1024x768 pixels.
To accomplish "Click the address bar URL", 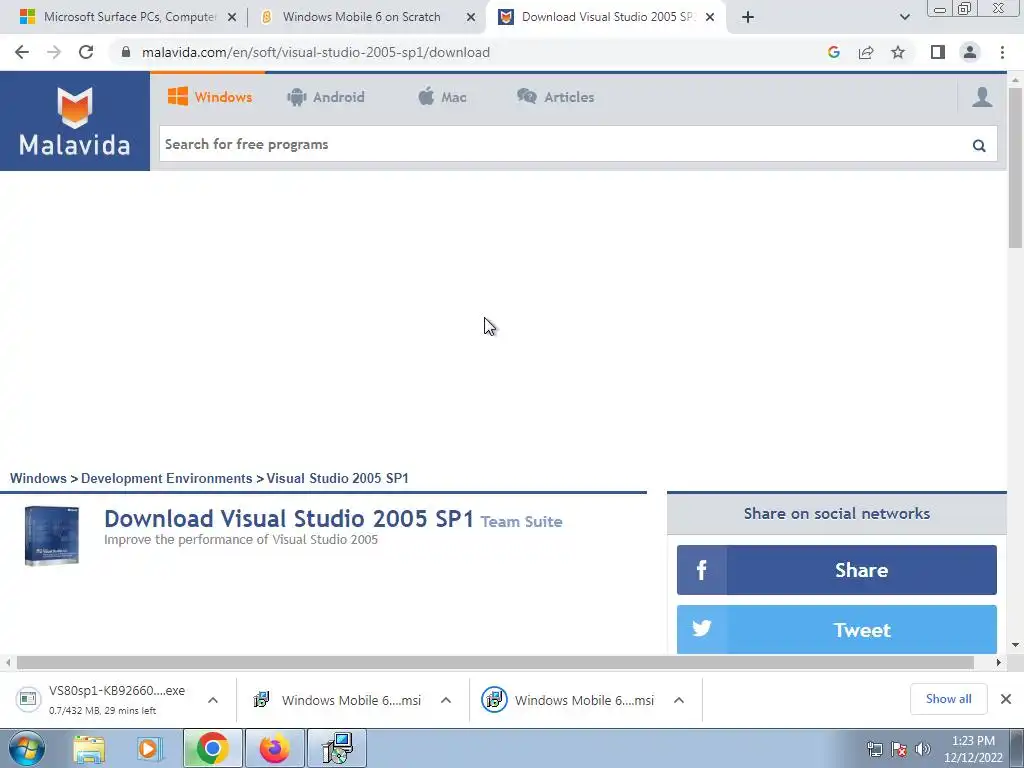I will point(316,52).
